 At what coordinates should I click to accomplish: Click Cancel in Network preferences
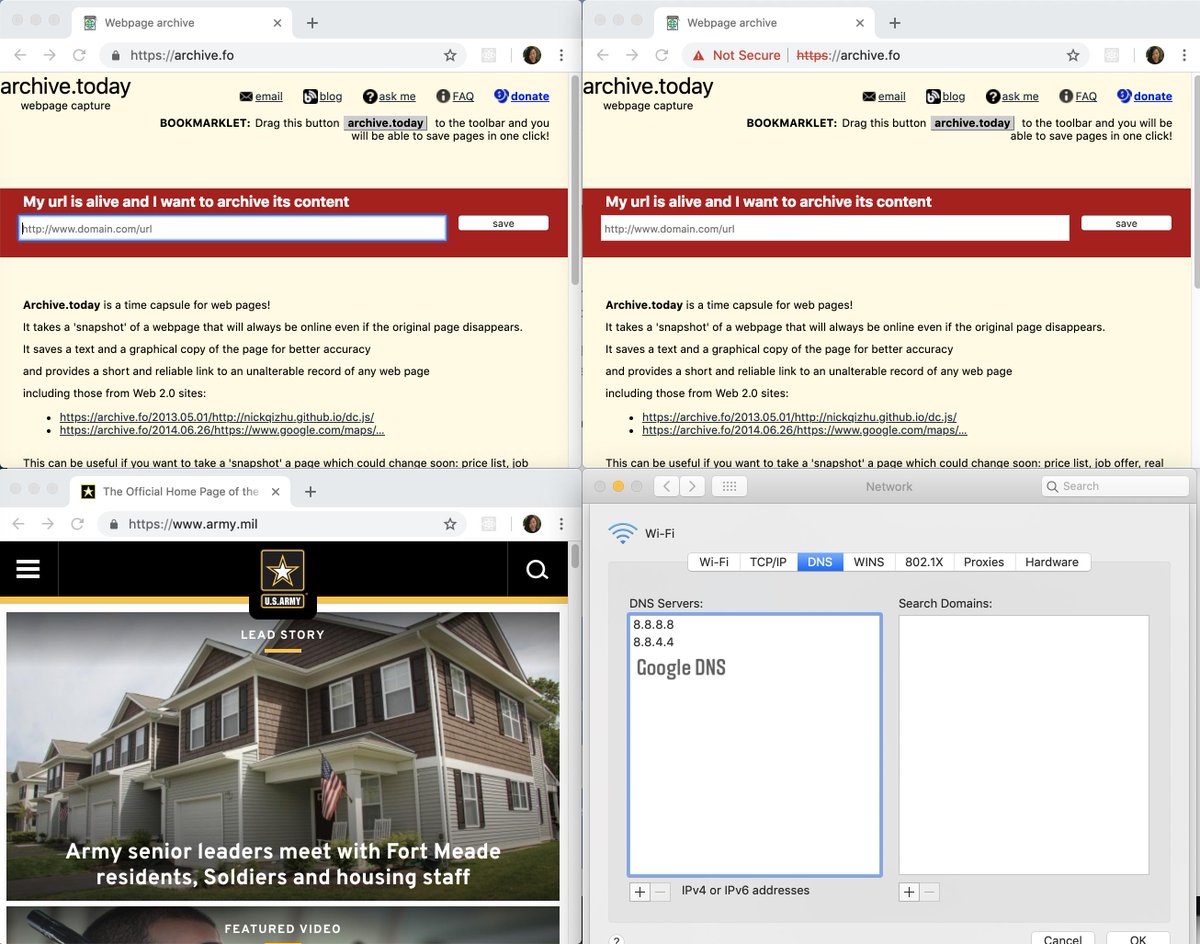(1062, 939)
